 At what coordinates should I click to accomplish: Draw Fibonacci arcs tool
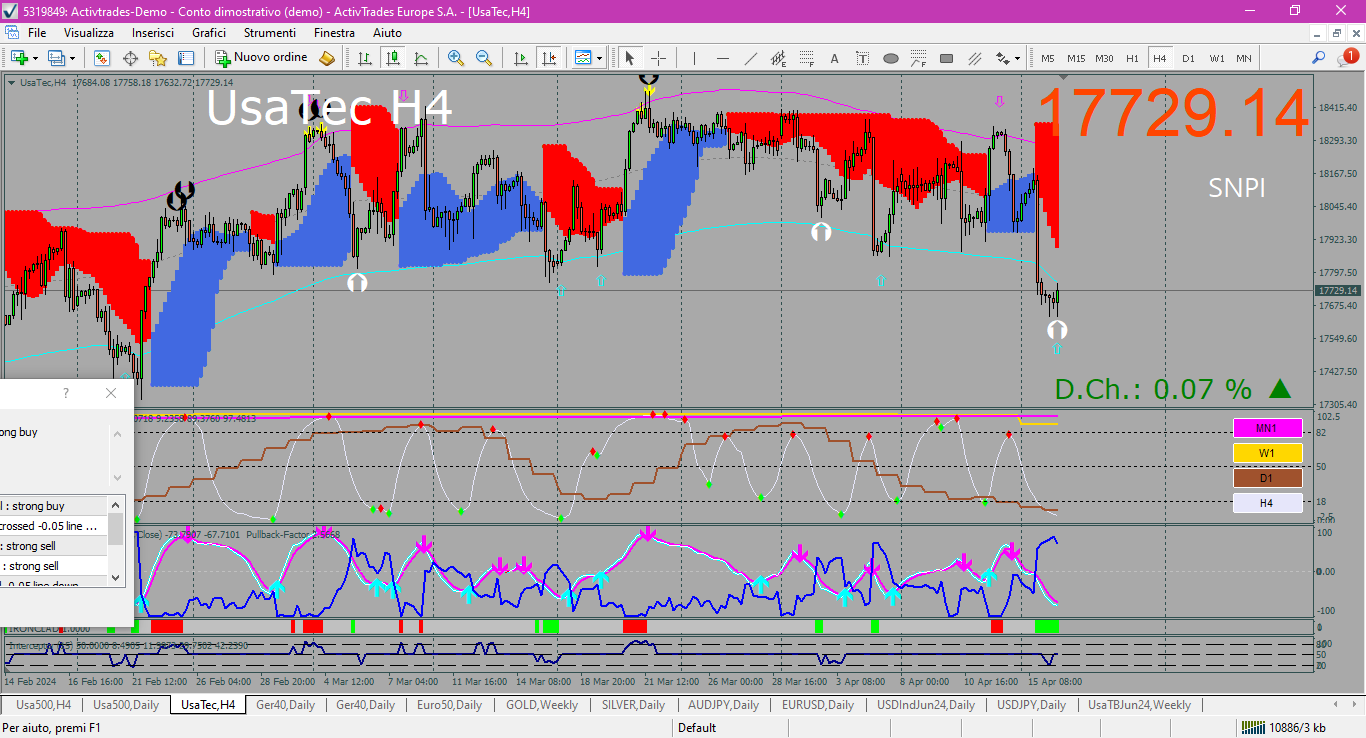click(x=918, y=58)
